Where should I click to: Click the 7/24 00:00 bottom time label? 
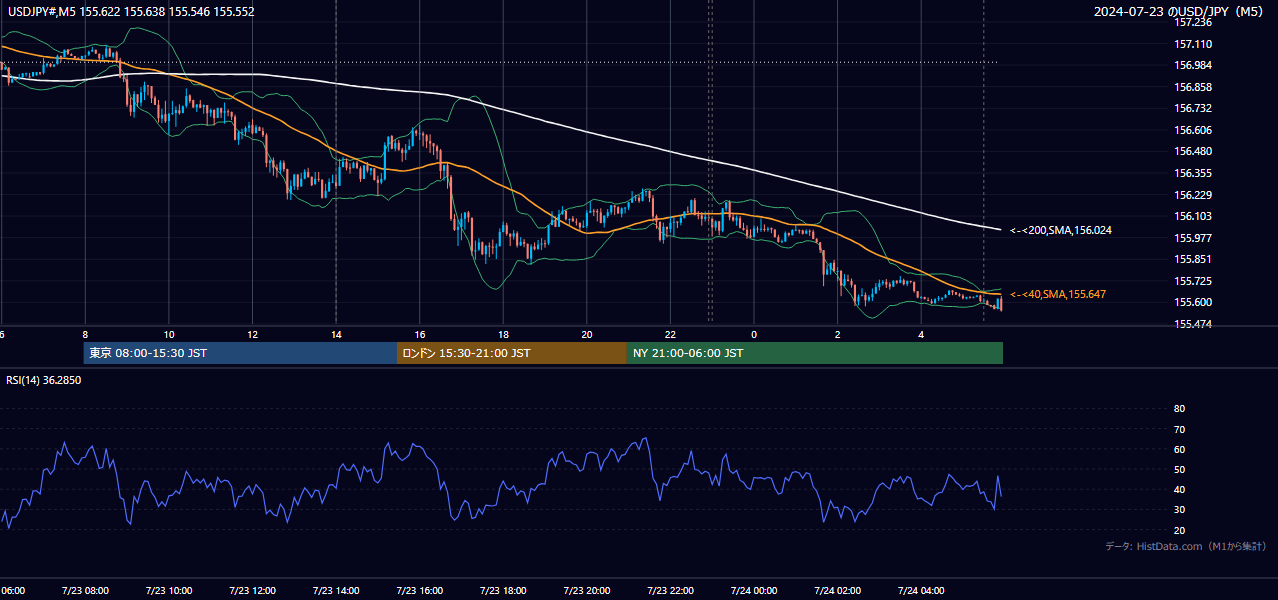(x=754, y=590)
